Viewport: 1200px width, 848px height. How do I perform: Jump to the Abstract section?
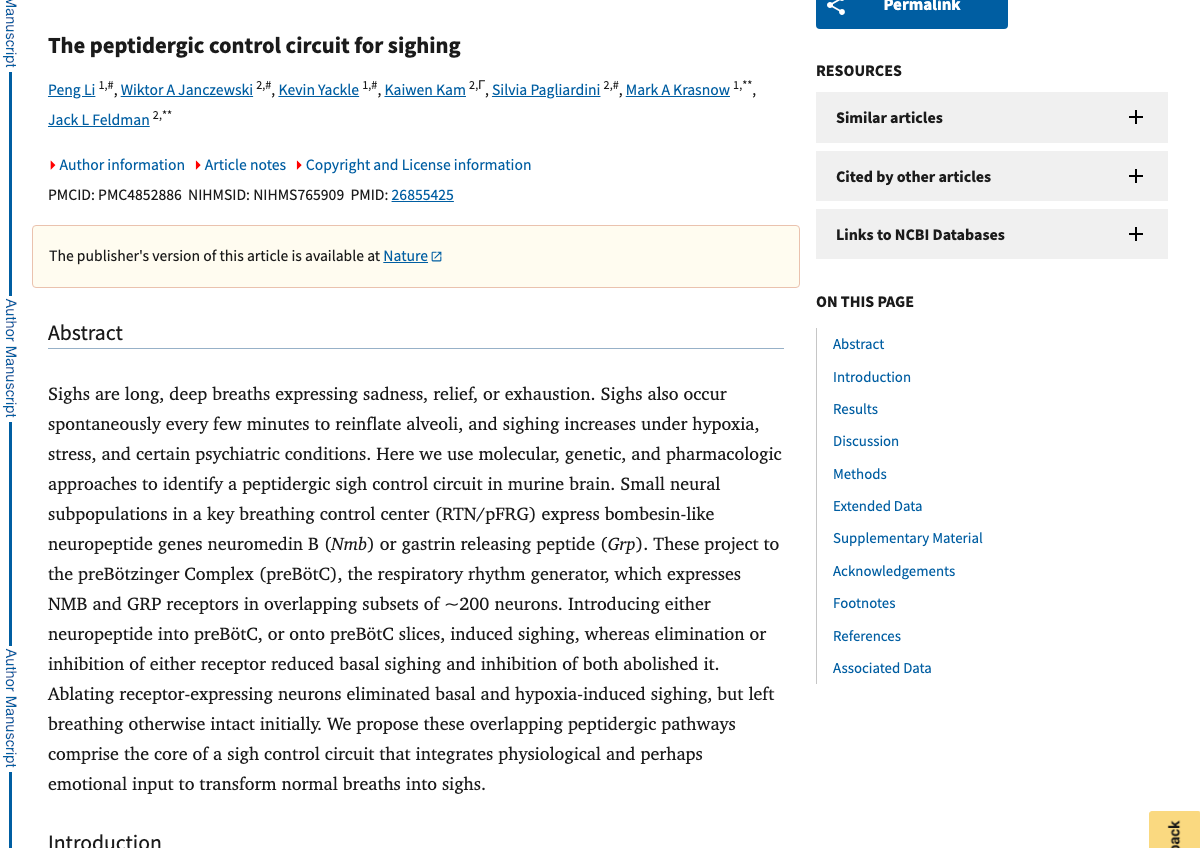point(858,344)
